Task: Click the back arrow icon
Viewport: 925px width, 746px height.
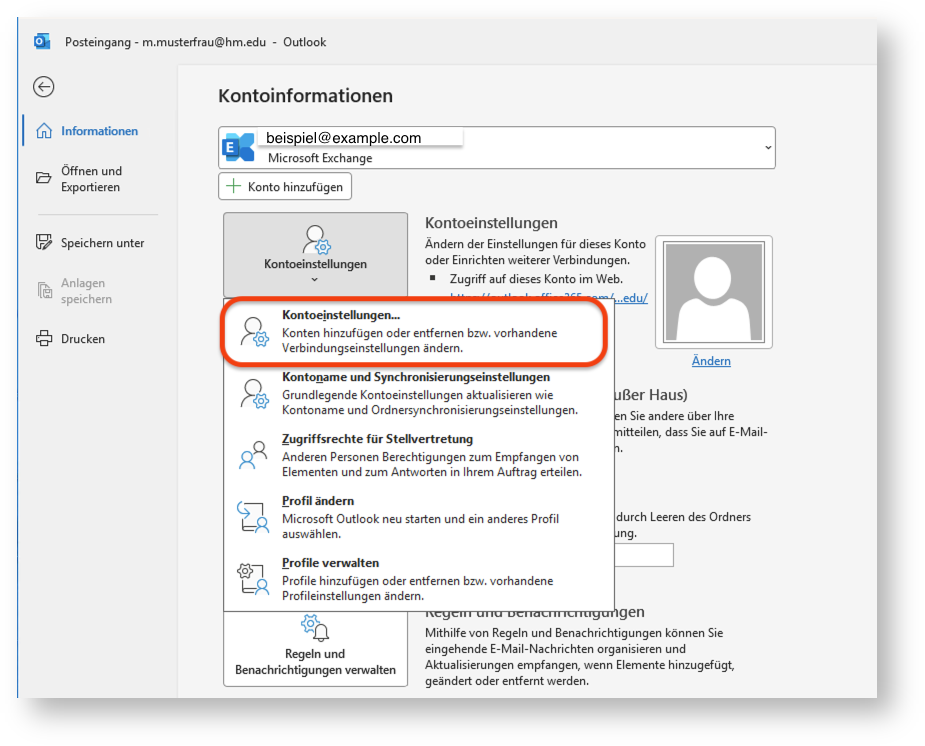Action: click(44, 87)
